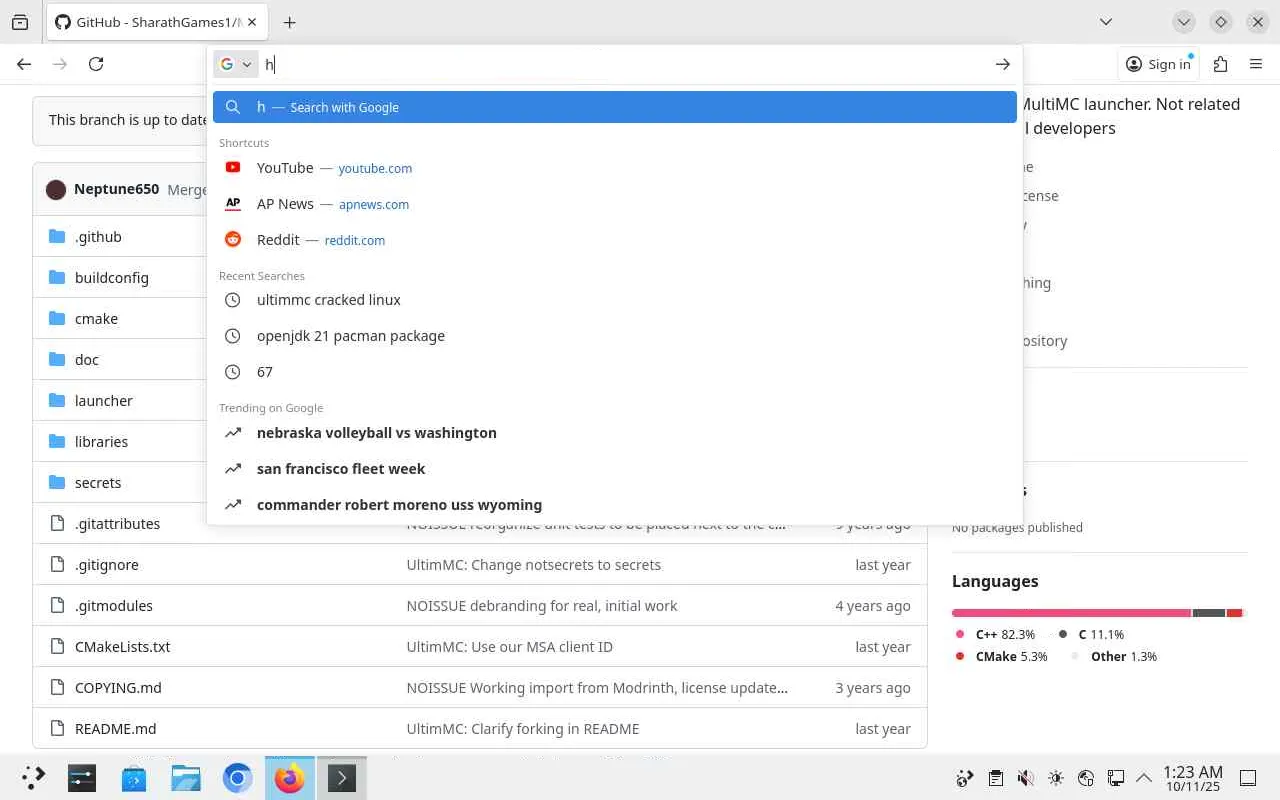Image resolution: width=1280 pixels, height=800 pixels.
Task: Open the .gitattributes file
Action: tap(117, 524)
